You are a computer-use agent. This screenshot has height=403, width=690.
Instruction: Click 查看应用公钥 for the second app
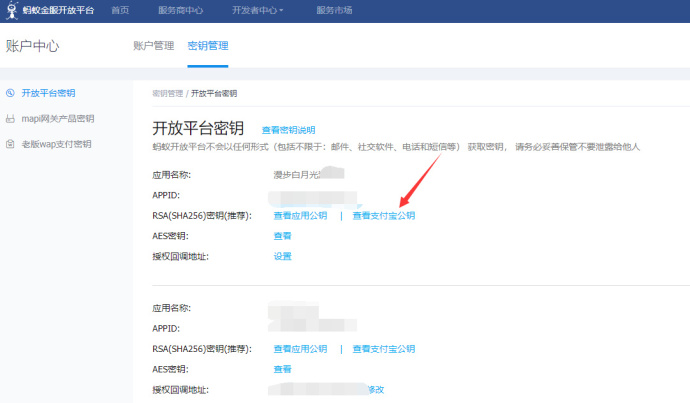300,349
